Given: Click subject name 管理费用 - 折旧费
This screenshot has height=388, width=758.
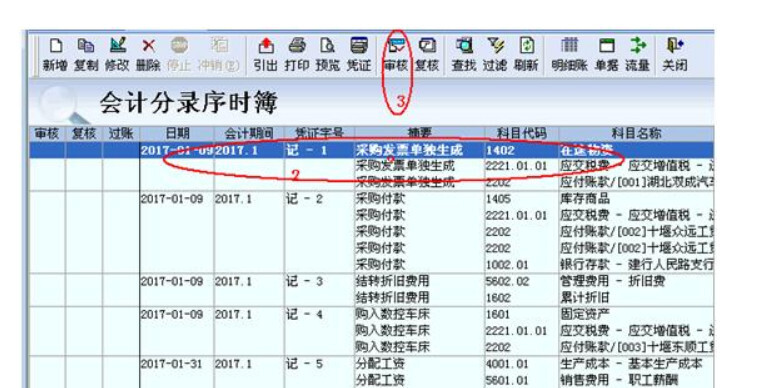Looking at the screenshot, I should click(x=612, y=281).
